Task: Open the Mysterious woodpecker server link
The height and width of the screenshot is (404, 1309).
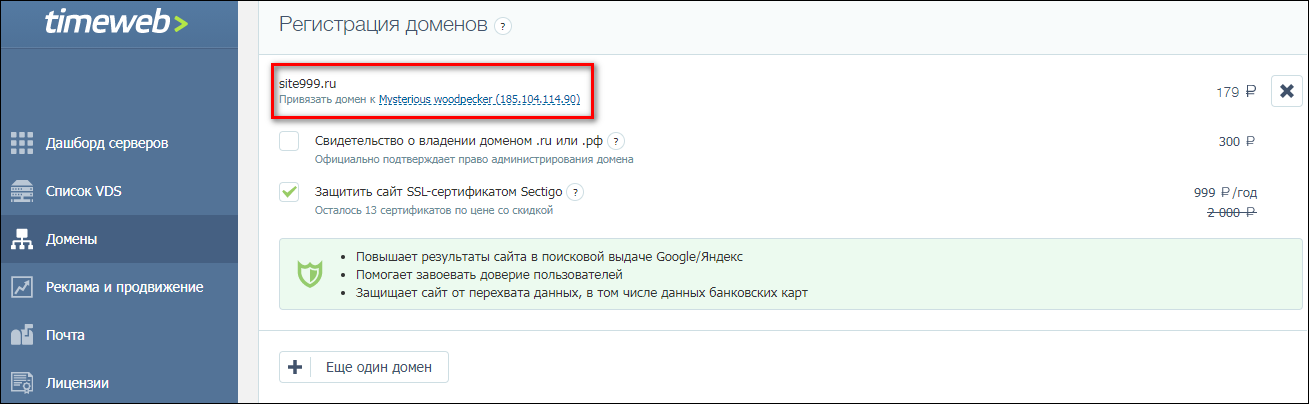Action: coord(479,100)
